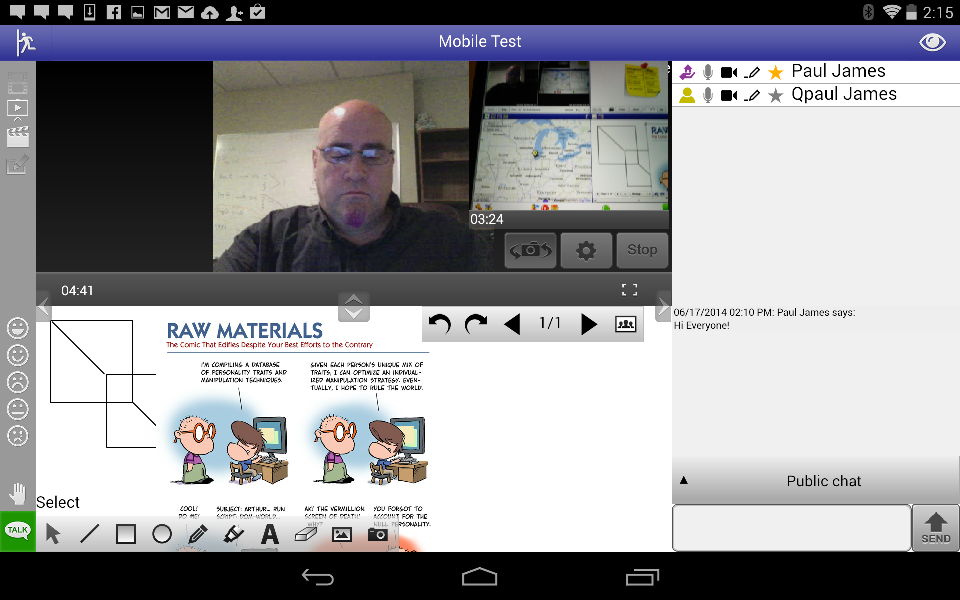The height and width of the screenshot is (600, 960).
Task: Capture a photo with whiteboard camera tool
Action: click(378, 534)
